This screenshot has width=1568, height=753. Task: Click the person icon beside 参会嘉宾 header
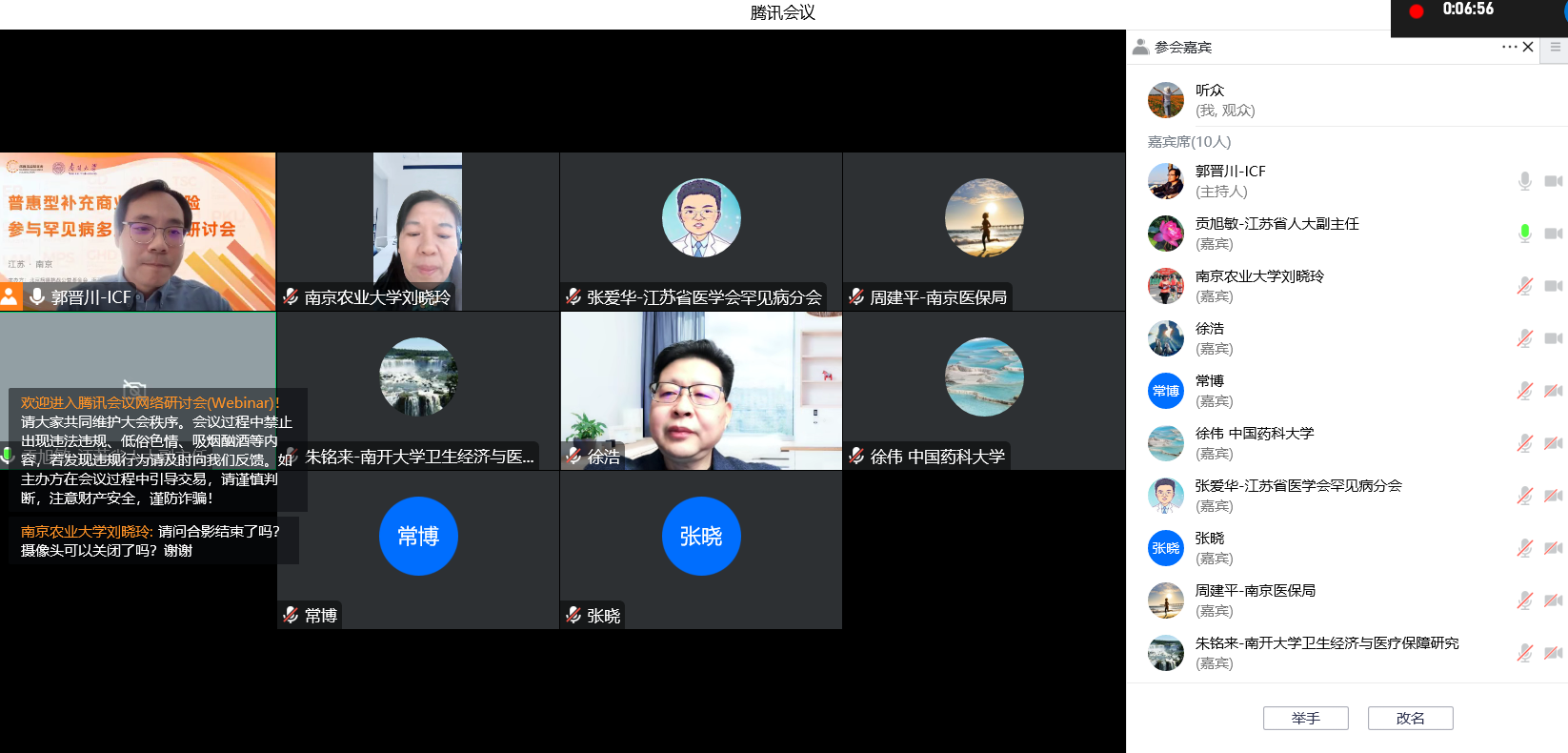coord(1140,47)
